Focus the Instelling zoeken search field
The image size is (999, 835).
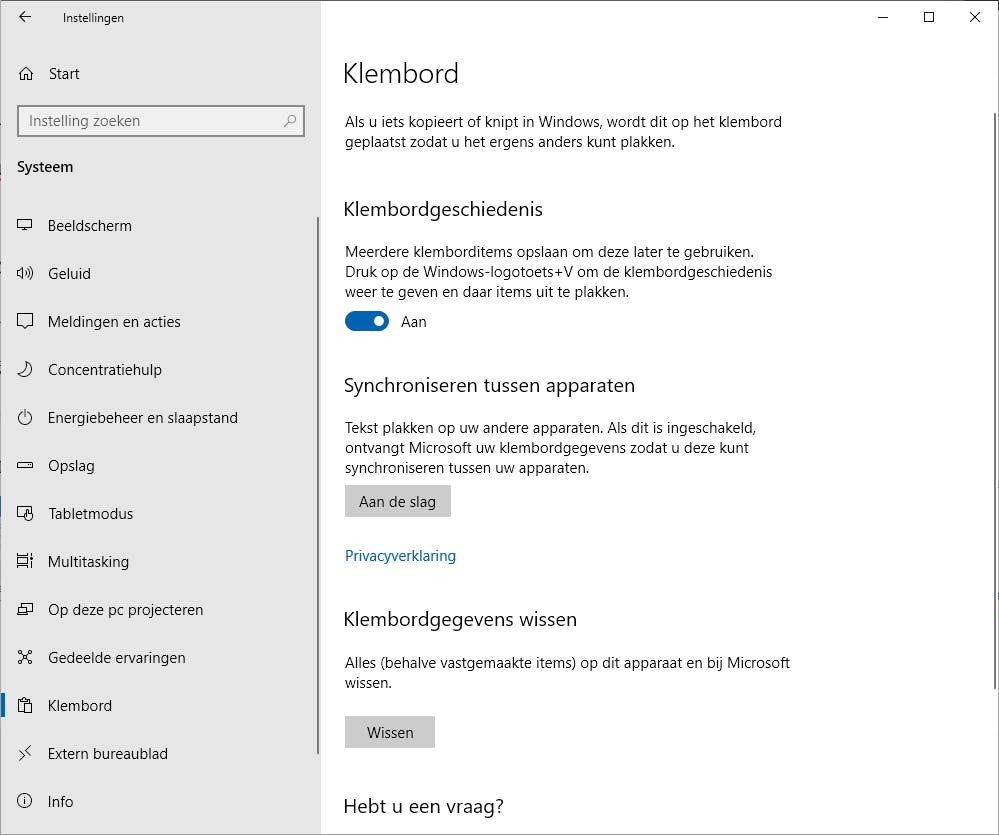(x=150, y=121)
